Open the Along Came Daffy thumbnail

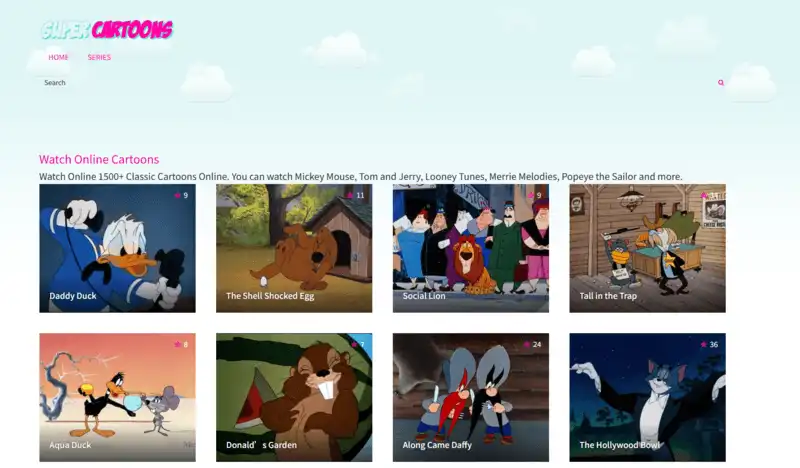pyautogui.click(x=471, y=398)
